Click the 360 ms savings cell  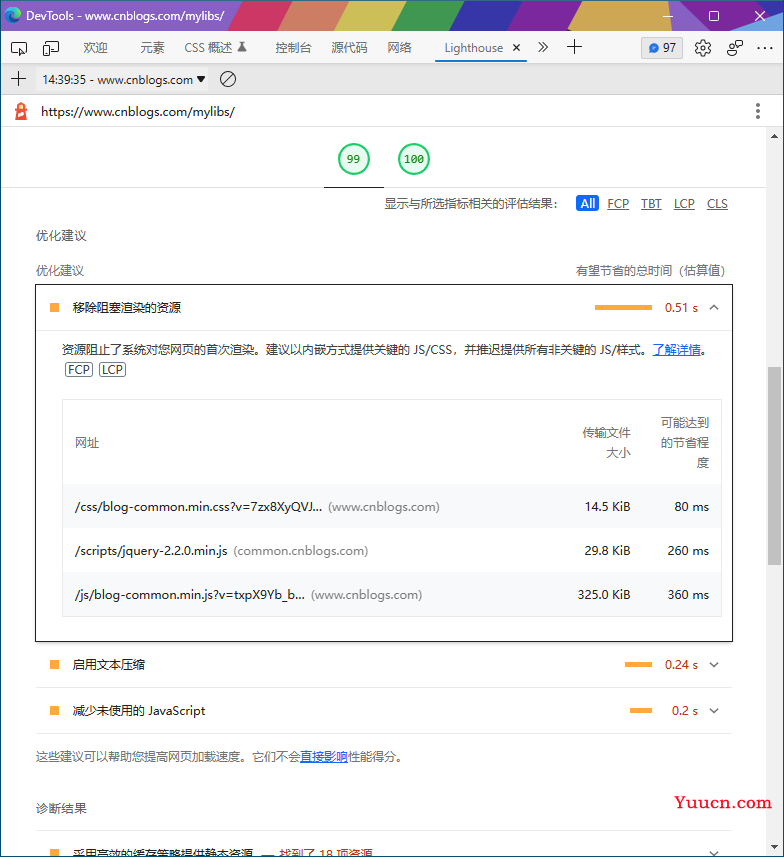pyautogui.click(x=688, y=595)
